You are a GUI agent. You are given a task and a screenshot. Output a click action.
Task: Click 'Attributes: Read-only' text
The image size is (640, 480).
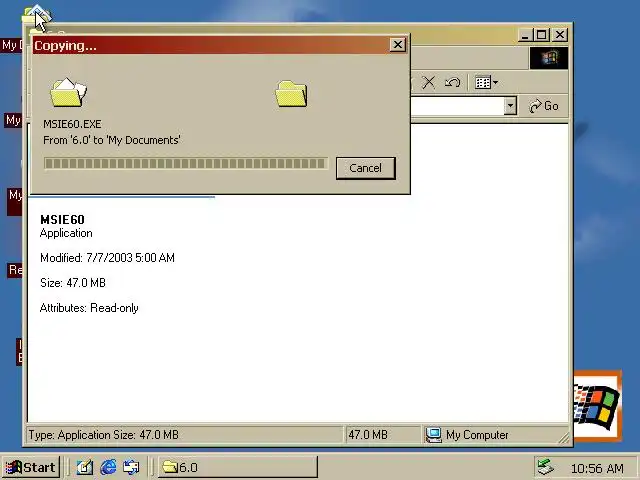pos(89,308)
